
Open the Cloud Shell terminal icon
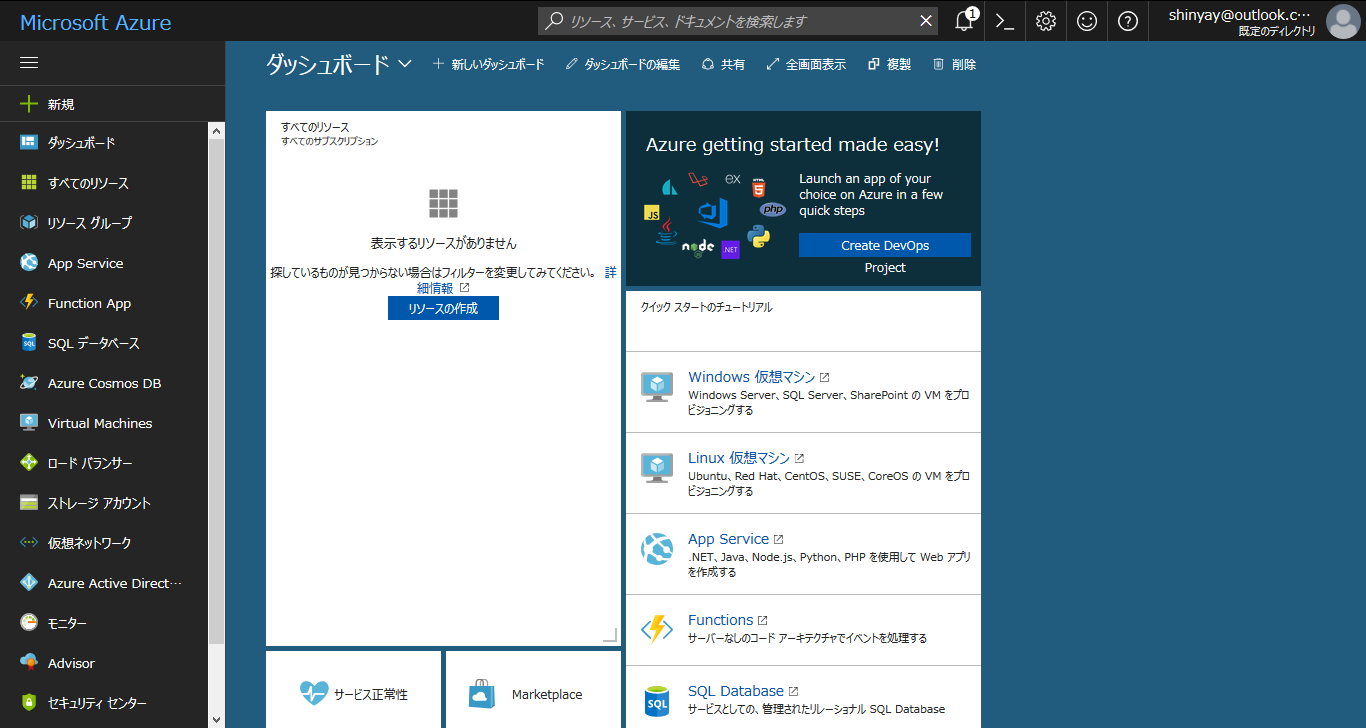click(x=1005, y=20)
